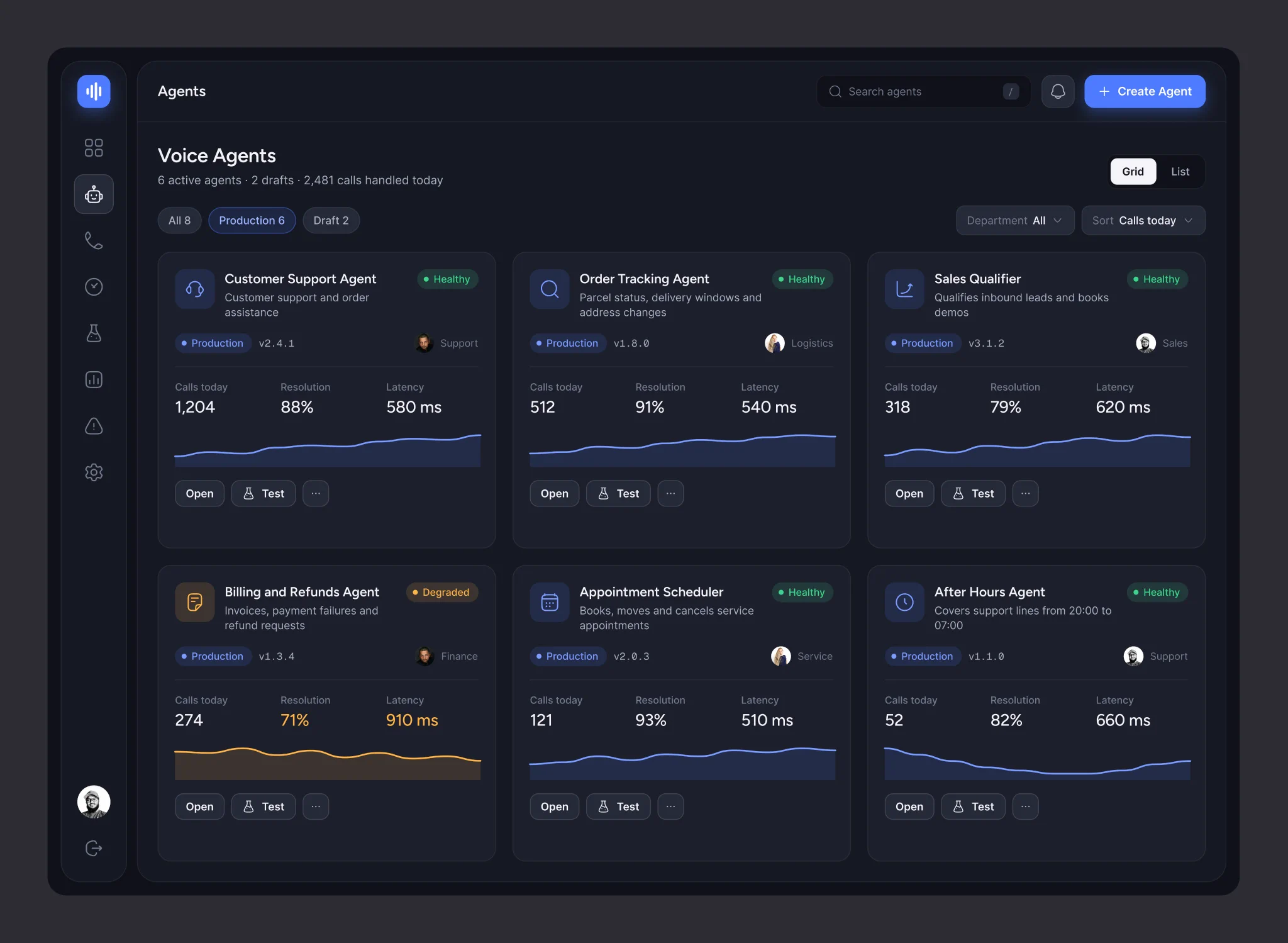The height and width of the screenshot is (943, 1288).
Task: Click the Sales Qualifier chart icon
Action: click(904, 289)
